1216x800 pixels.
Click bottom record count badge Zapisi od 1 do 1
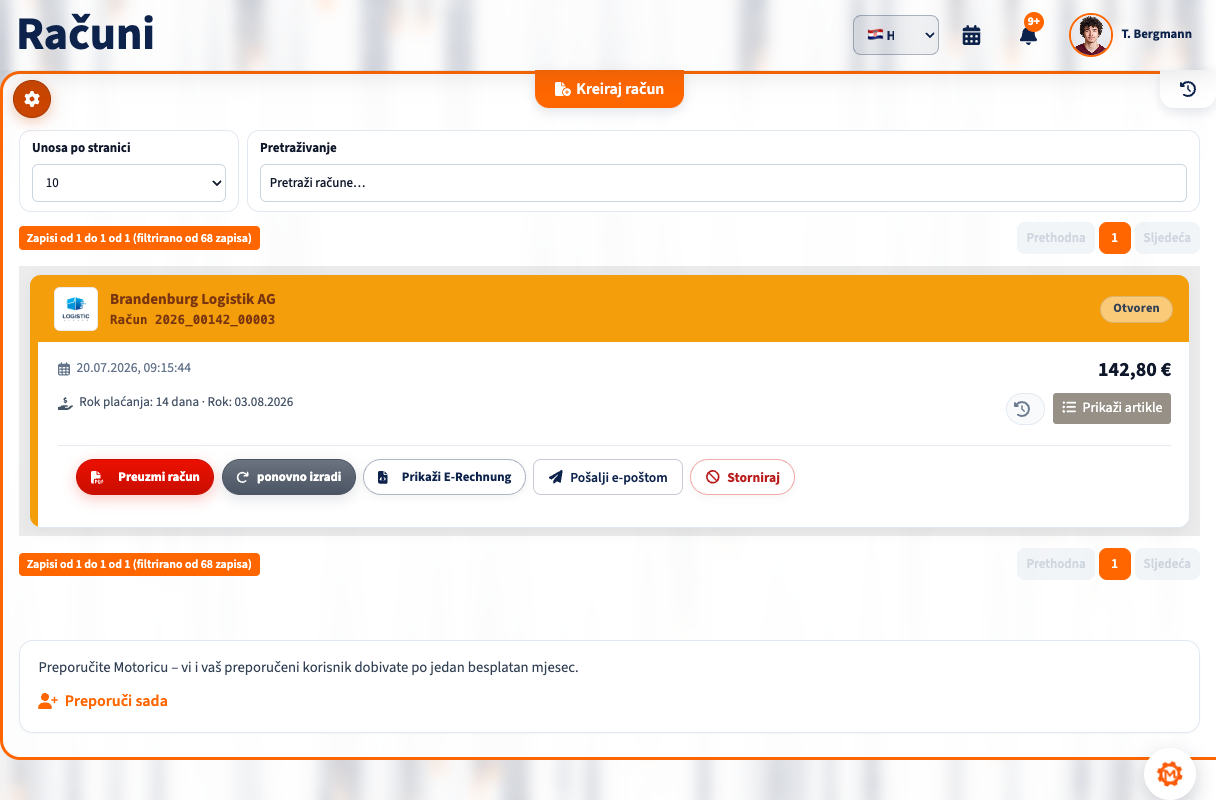point(140,564)
